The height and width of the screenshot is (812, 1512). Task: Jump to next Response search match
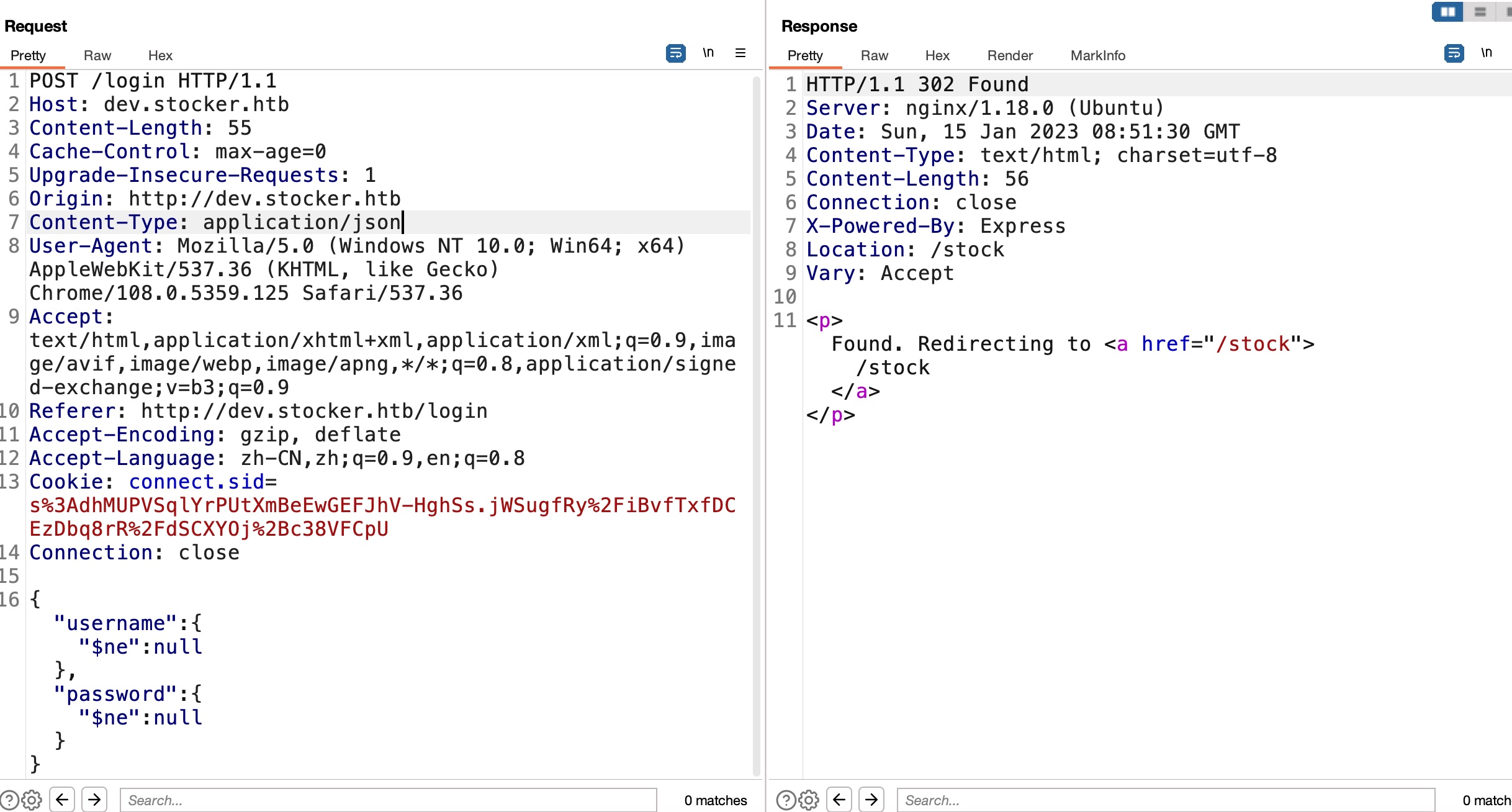pyautogui.click(x=871, y=800)
